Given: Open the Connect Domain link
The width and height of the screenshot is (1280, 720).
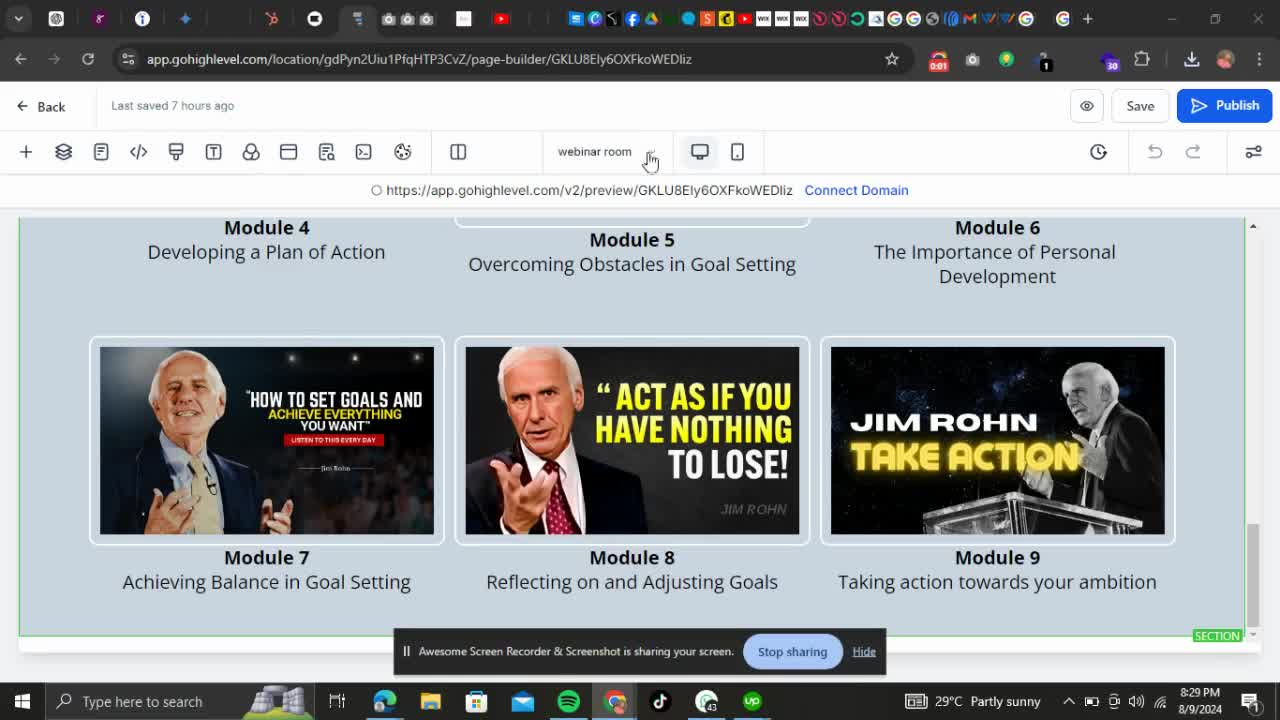Looking at the screenshot, I should point(856,190).
